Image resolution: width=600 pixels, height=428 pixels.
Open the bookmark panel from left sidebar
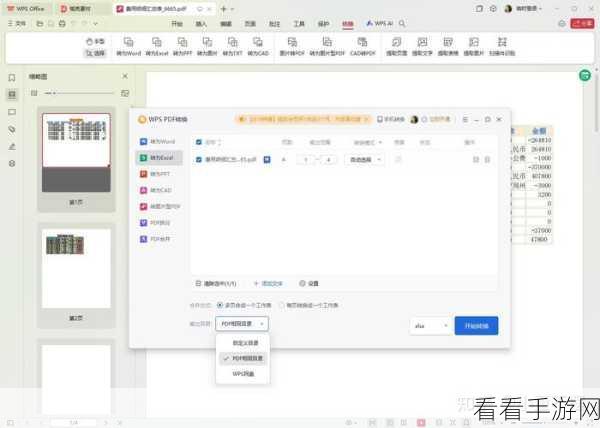[12, 78]
